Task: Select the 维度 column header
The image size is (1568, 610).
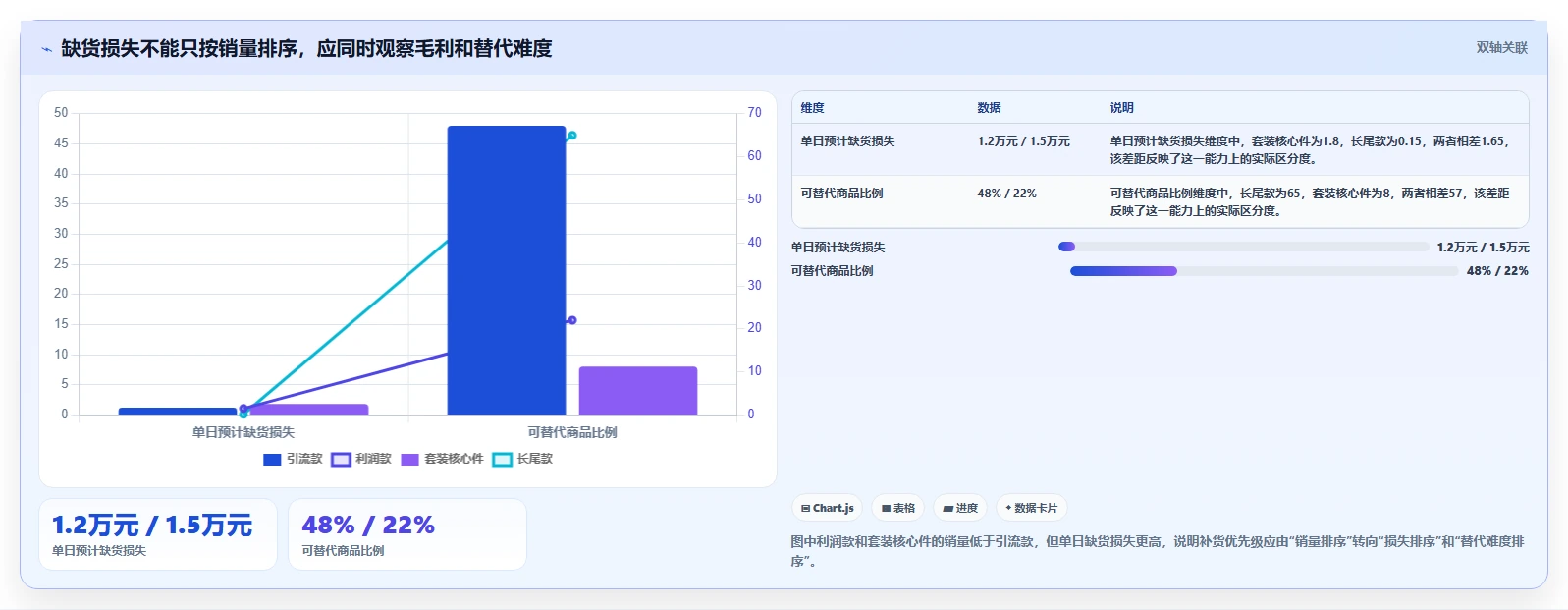Action: pyautogui.click(x=812, y=108)
